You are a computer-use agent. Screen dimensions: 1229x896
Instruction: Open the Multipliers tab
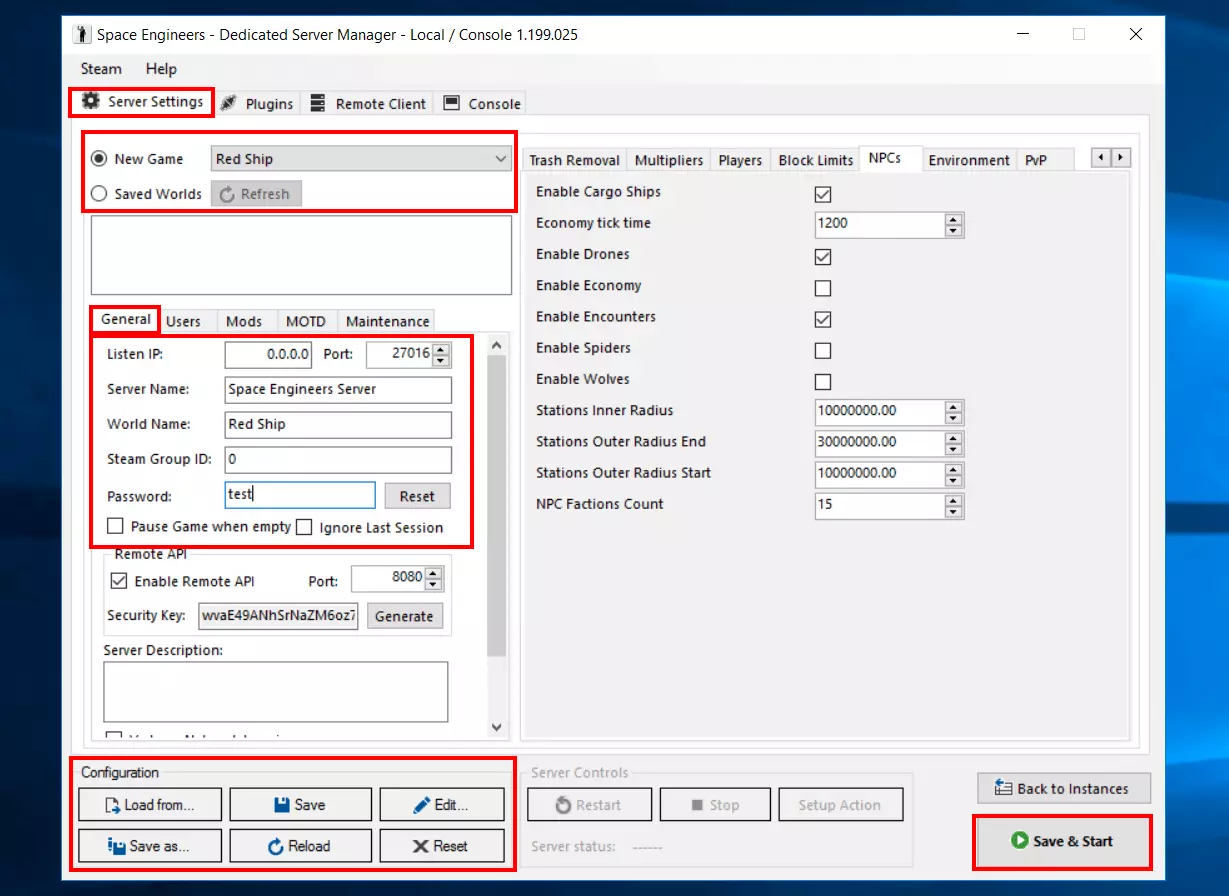[x=669, y=160]
